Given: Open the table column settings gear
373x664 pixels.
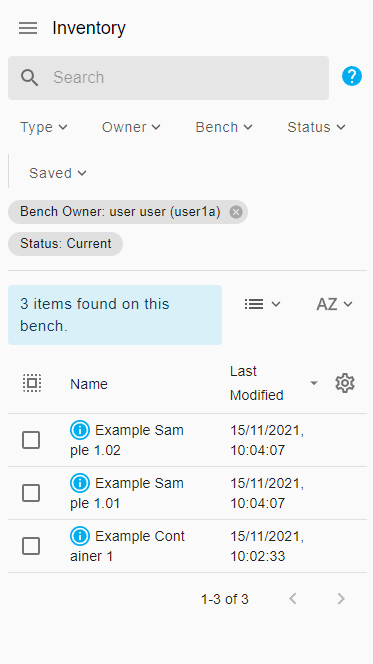Looking at the screenshot, I should (345, 383).
